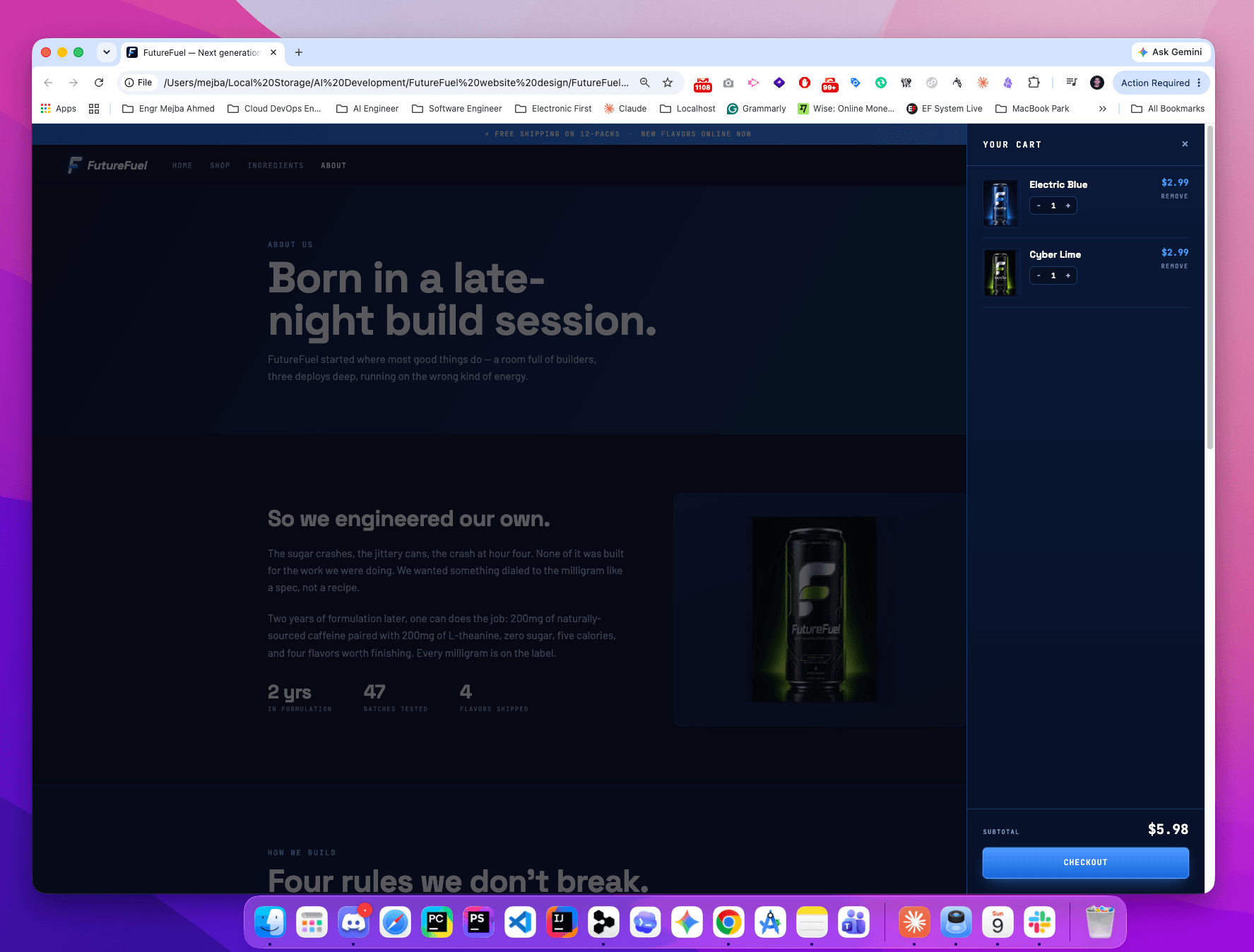Open Finder from the Dock
Screen dimensions: 1254x952
(270, 922)
